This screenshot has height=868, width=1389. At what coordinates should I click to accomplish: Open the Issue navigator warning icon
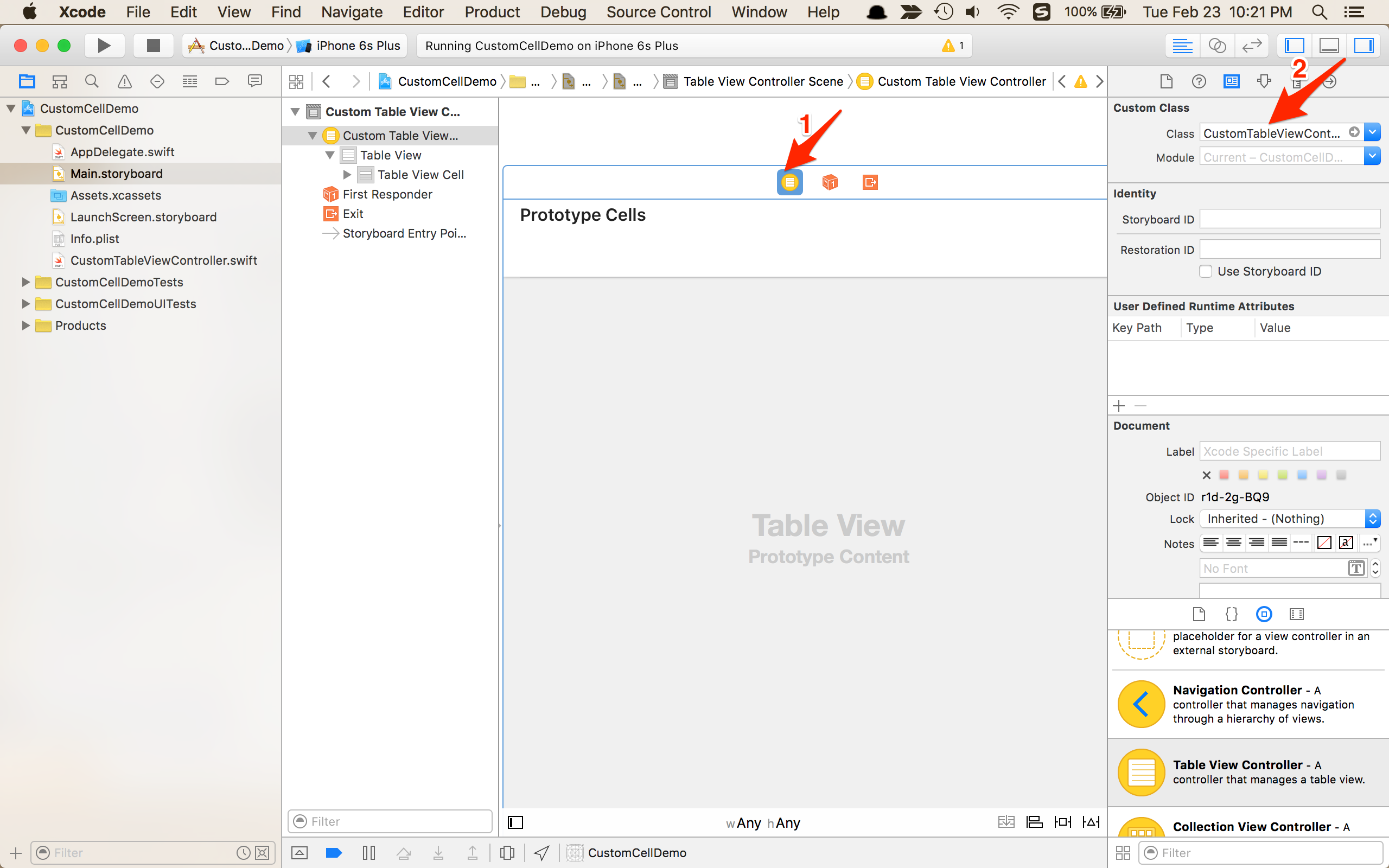[x=125, y=81]
